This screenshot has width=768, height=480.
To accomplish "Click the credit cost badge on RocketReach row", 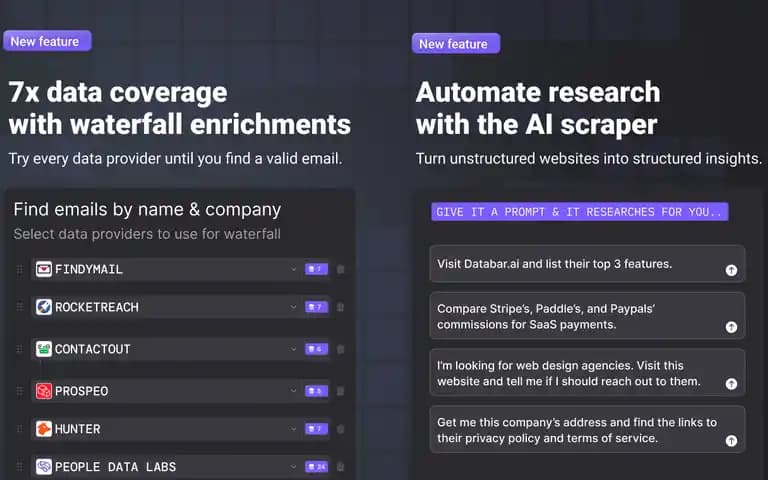I will point(316,307).
